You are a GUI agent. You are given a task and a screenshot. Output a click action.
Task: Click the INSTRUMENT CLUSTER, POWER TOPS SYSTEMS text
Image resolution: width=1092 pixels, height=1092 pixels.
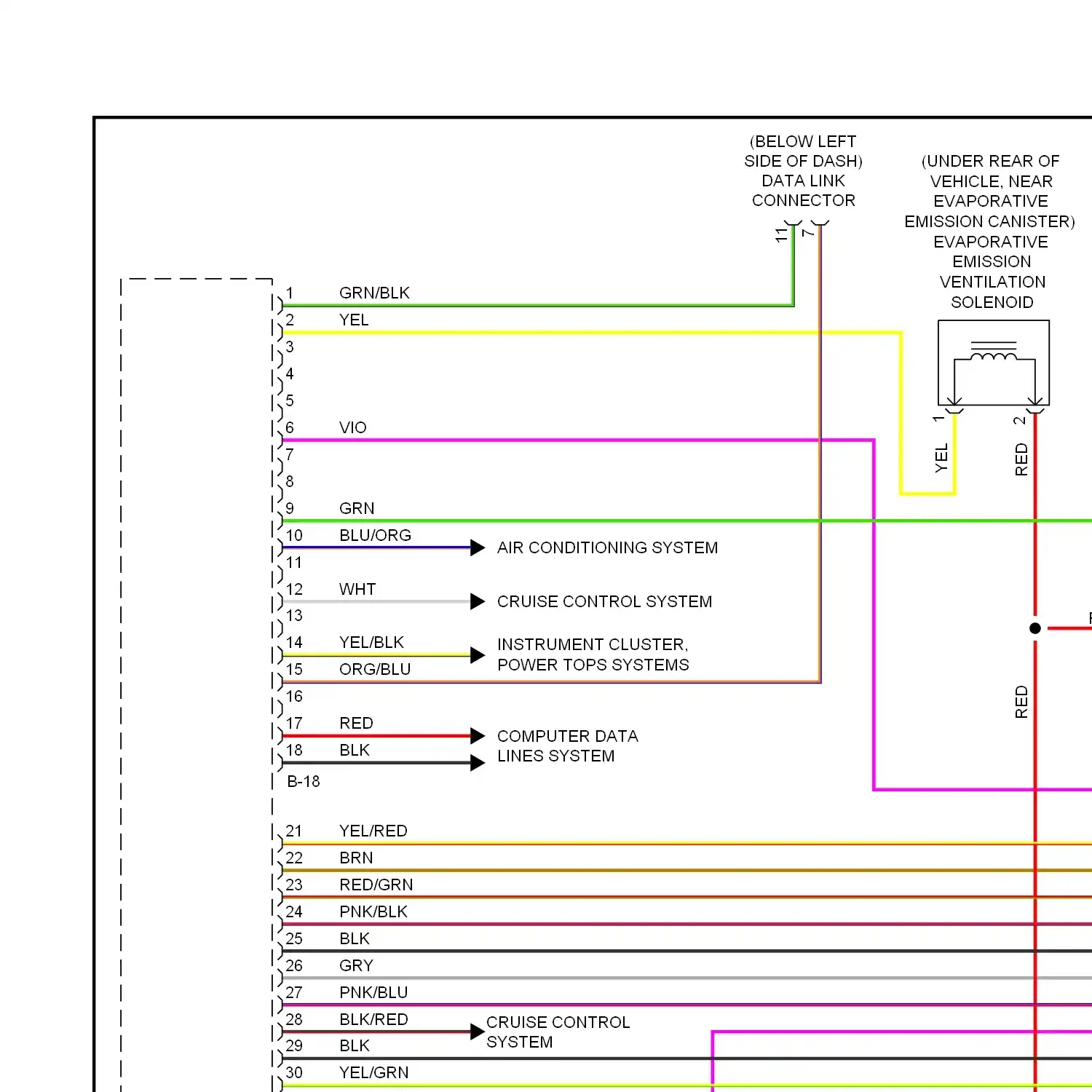pyautogui.click(x=593, y=654)
